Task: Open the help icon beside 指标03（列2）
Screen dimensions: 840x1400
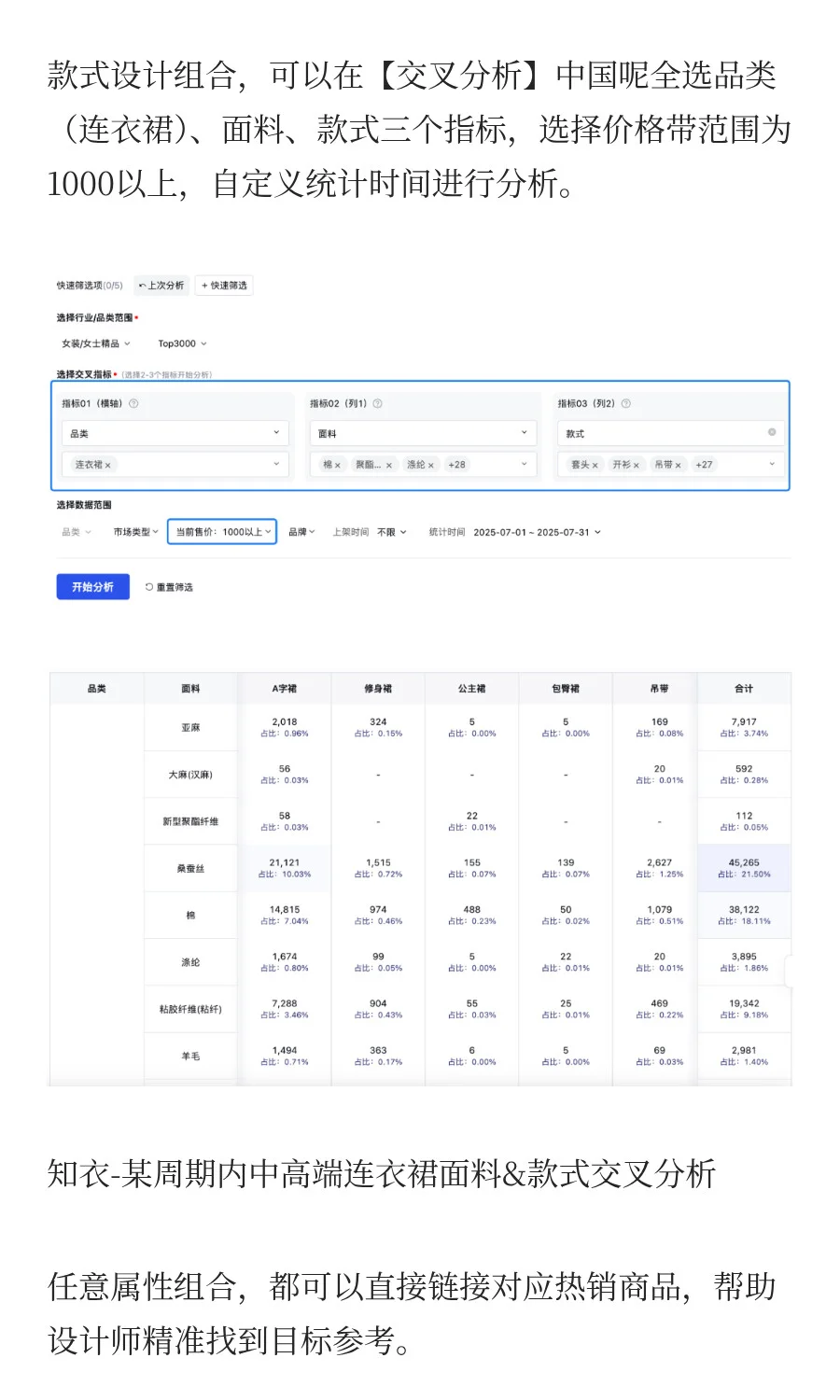Action: (x=626, y=404)
